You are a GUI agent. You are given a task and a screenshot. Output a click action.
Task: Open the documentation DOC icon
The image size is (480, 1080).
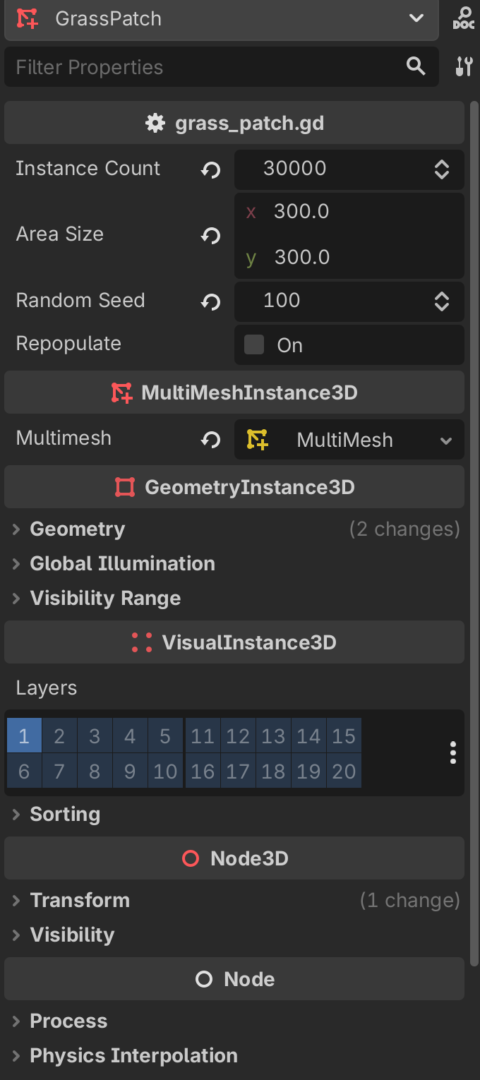(x=463, y=19)
